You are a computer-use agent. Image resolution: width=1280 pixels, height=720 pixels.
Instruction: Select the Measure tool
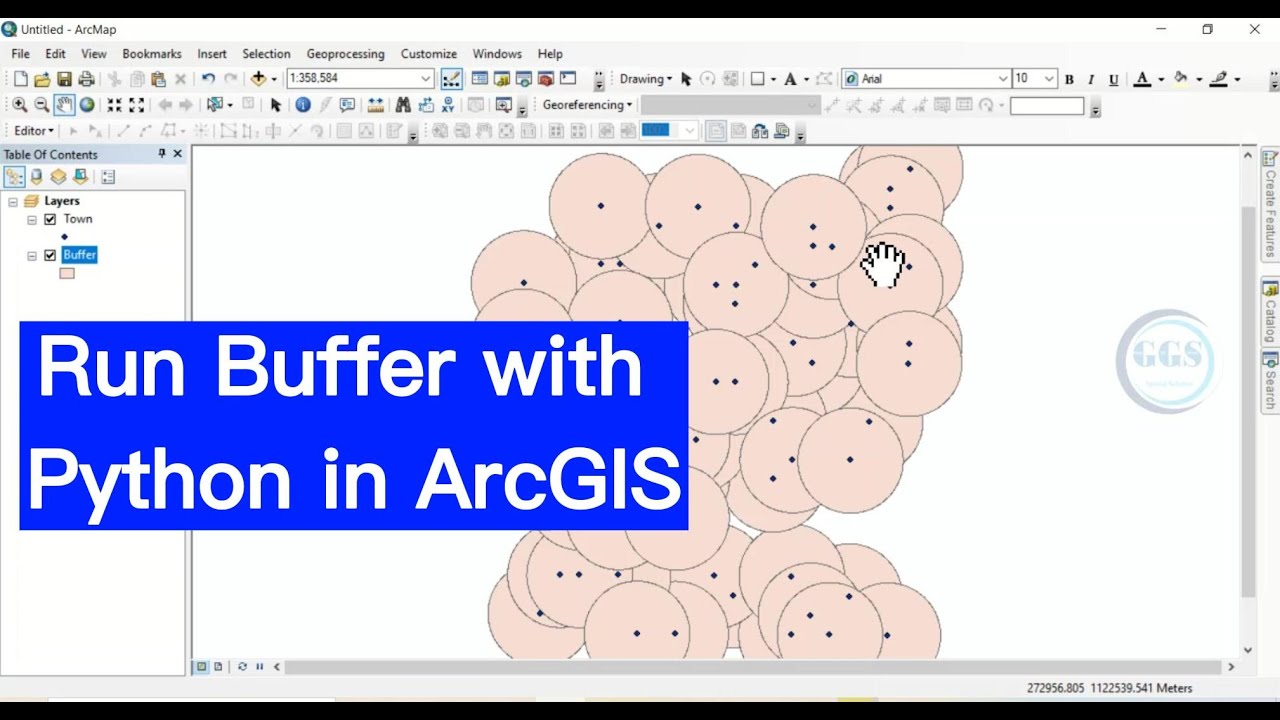[375, 105]
